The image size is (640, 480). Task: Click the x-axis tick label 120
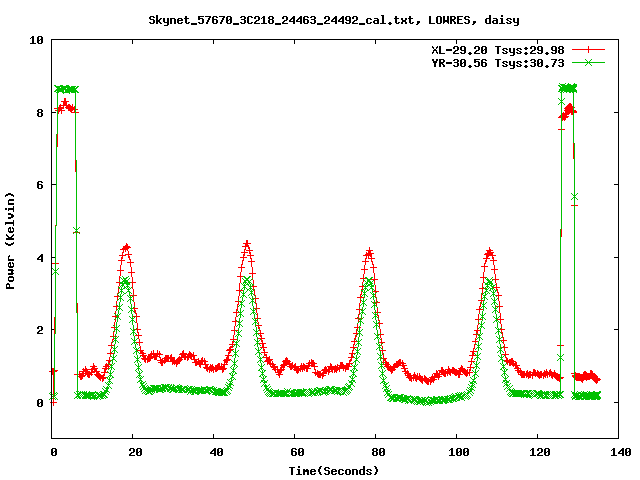point(540,452)
